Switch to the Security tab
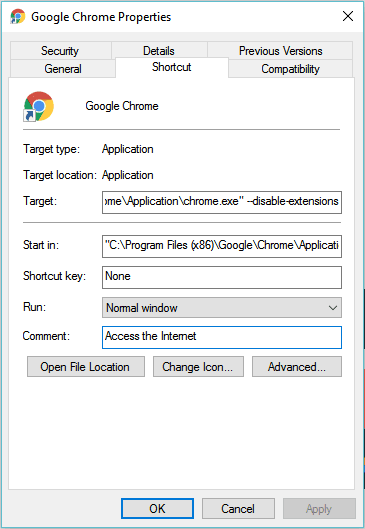 [60, 51]
